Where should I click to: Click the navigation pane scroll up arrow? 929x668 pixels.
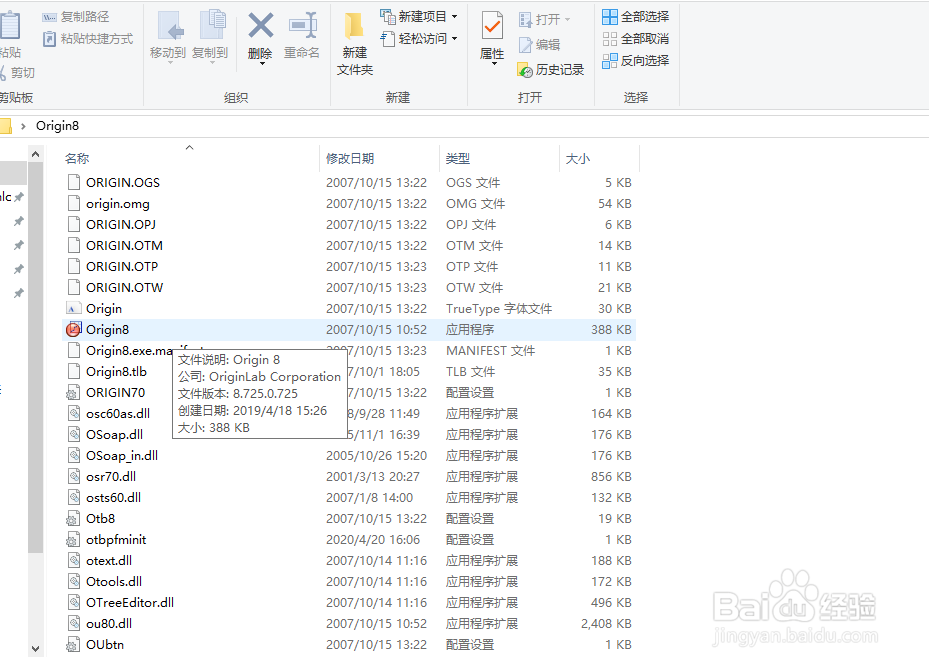[36, 155]
